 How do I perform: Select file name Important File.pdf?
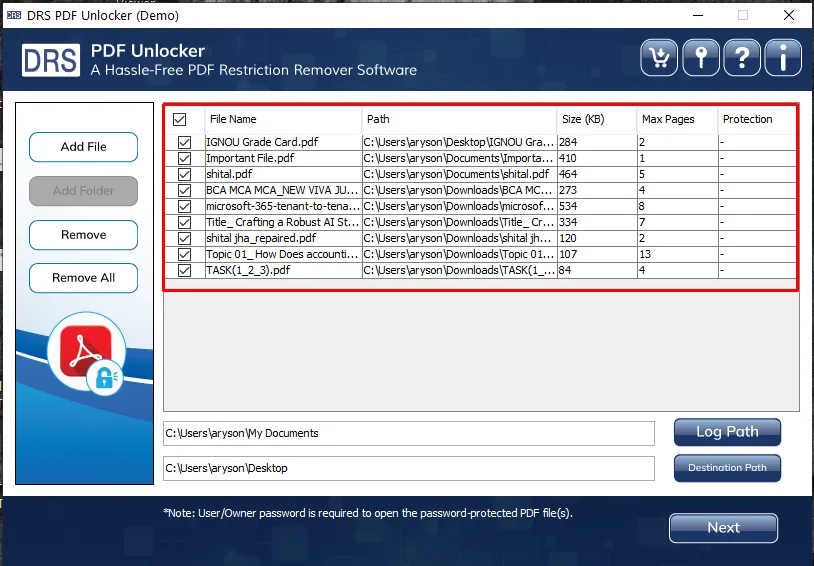[250, 158]
